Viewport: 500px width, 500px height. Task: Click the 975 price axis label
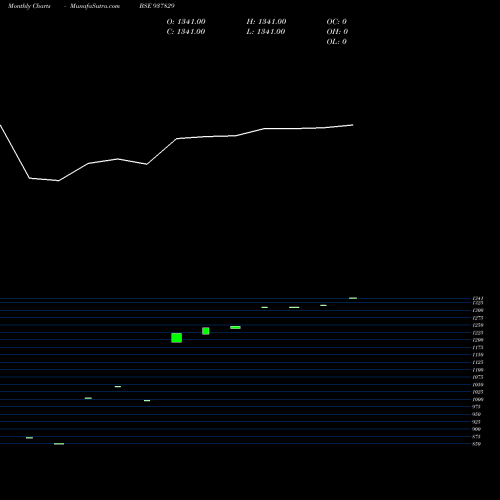[477, 407]
